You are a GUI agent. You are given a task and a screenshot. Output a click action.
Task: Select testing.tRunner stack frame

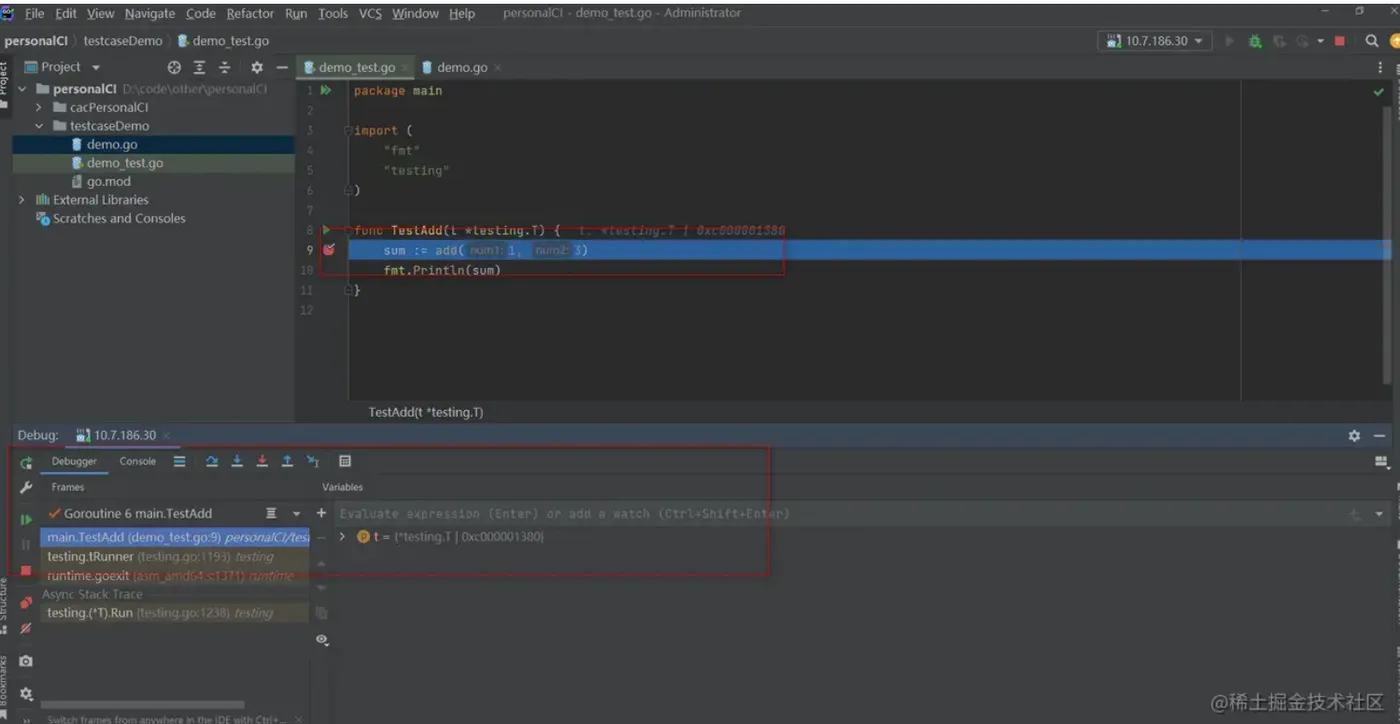tap(175, 556)
